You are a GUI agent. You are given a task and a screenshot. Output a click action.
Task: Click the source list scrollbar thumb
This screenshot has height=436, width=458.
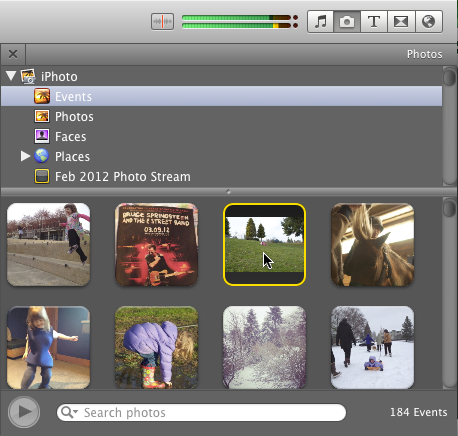pos(450,77)
